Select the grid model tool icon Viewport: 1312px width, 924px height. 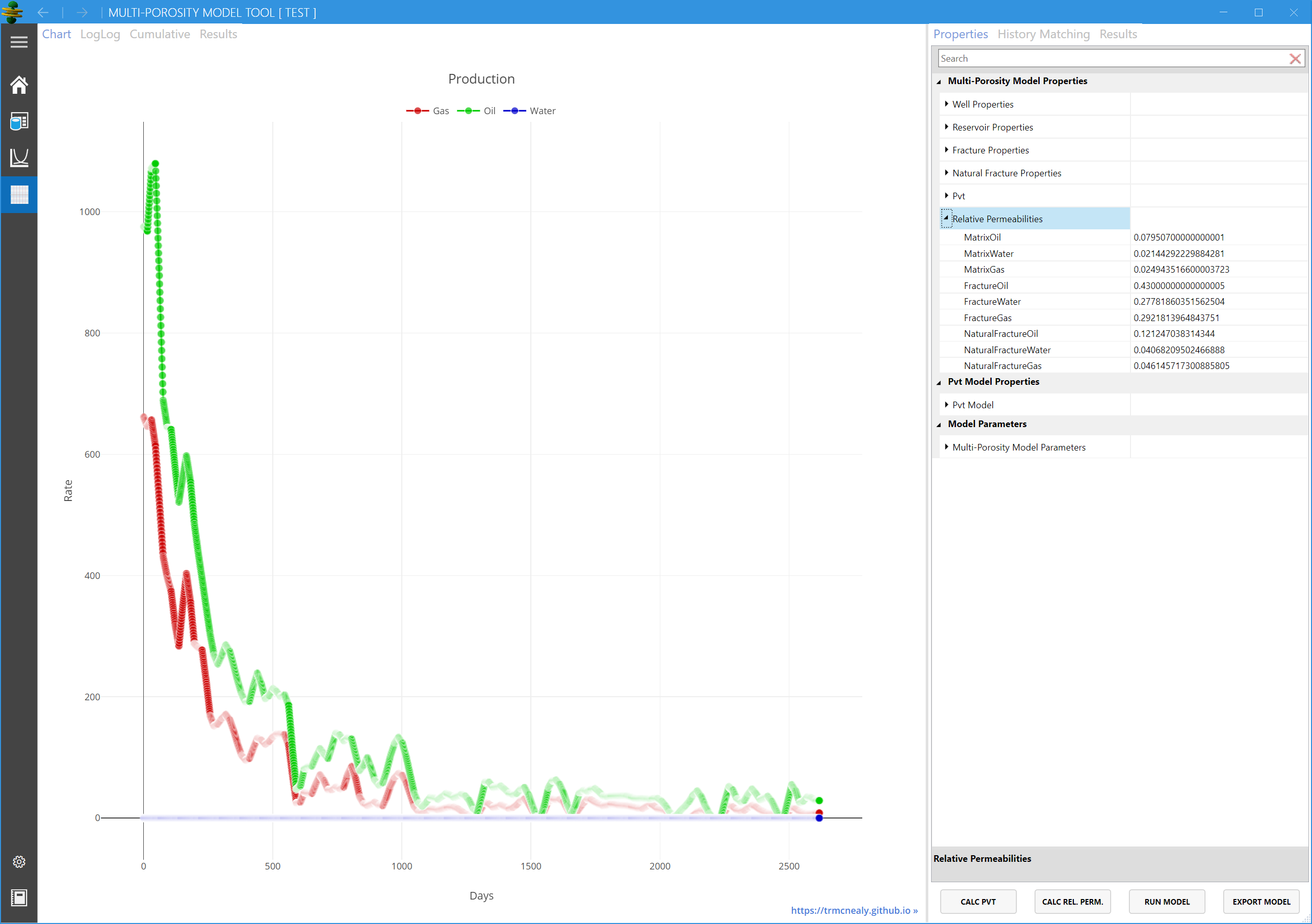(x=19, y=195)
